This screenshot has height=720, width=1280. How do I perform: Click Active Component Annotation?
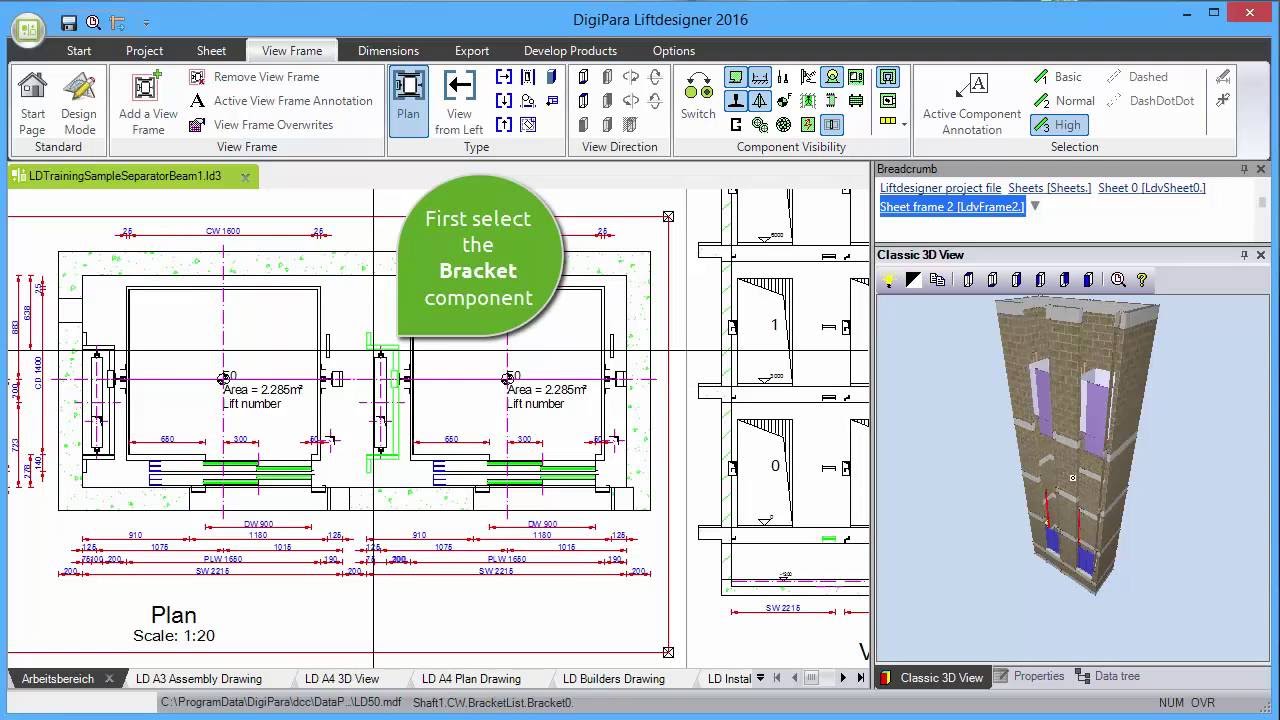click(x=971, y=103)
